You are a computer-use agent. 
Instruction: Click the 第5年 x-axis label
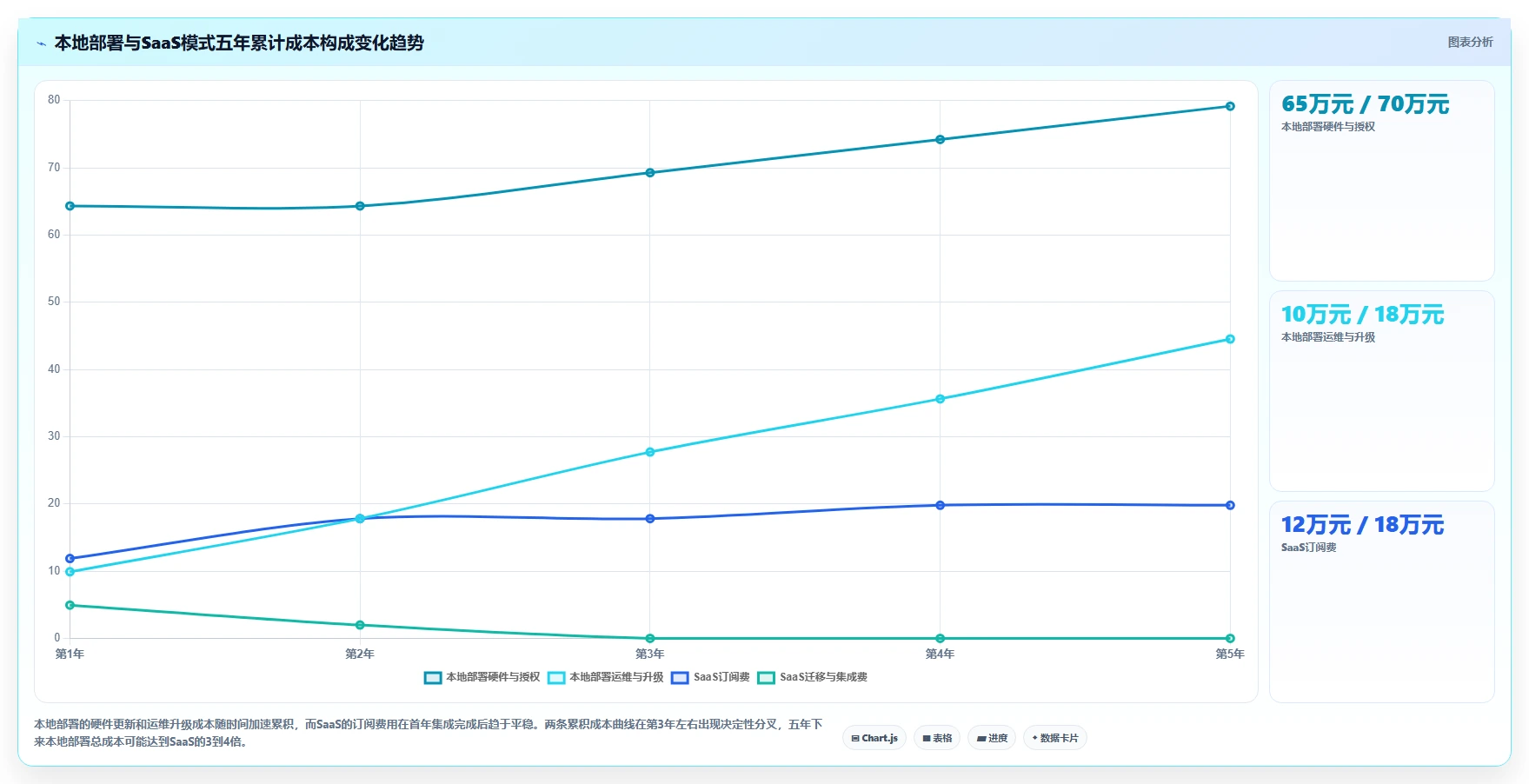[1230, 654]
